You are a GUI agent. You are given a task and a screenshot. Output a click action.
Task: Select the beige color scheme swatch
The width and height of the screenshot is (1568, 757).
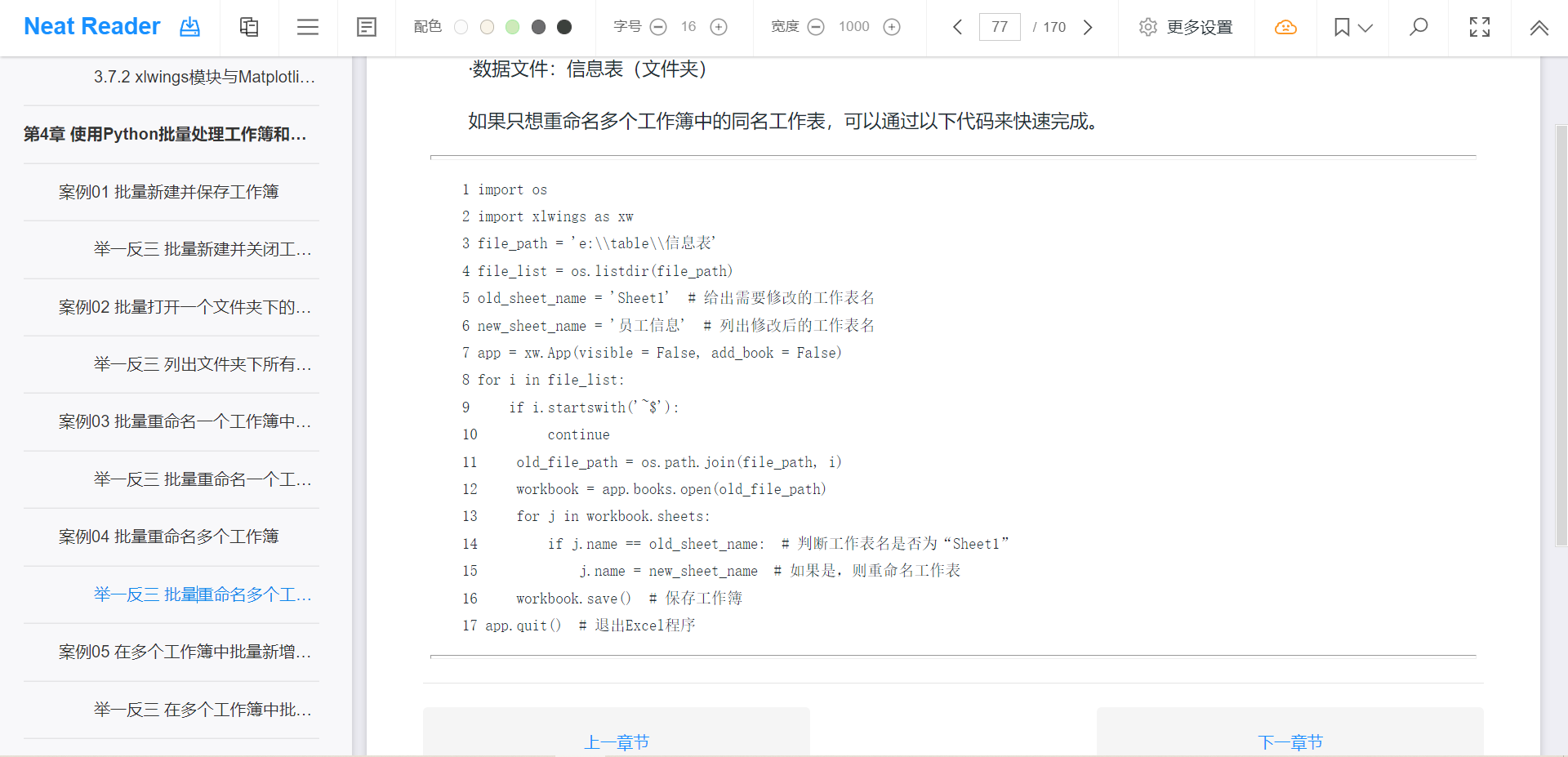[487, 27]
